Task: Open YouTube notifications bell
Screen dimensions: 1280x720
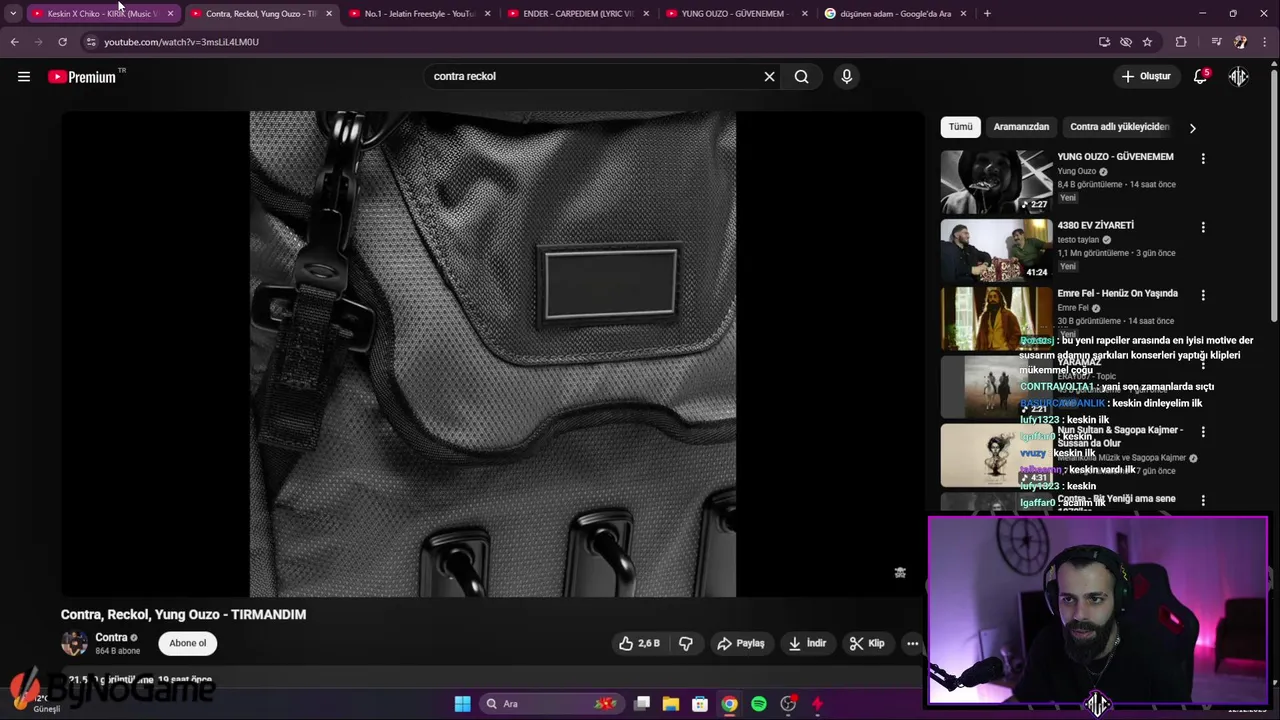Action: click(1201, 76)
